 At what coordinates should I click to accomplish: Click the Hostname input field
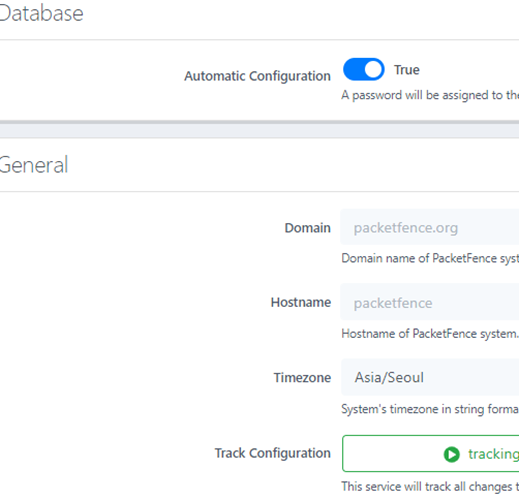click(x=430, y=302)
